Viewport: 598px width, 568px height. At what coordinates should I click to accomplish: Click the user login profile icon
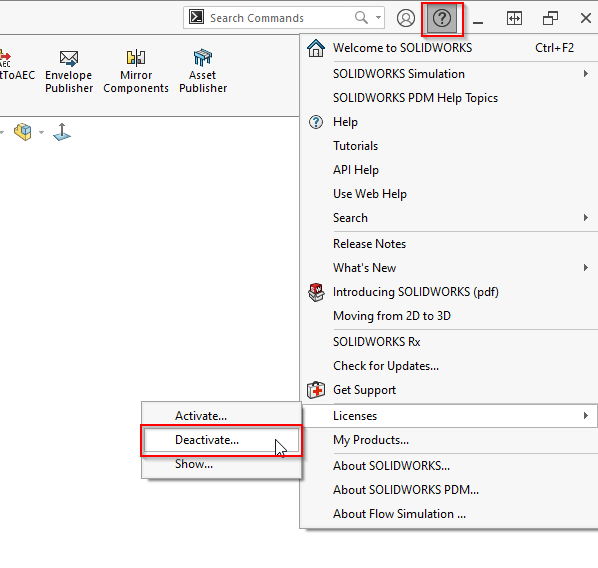pyautogui.click(x=406, y=18)
